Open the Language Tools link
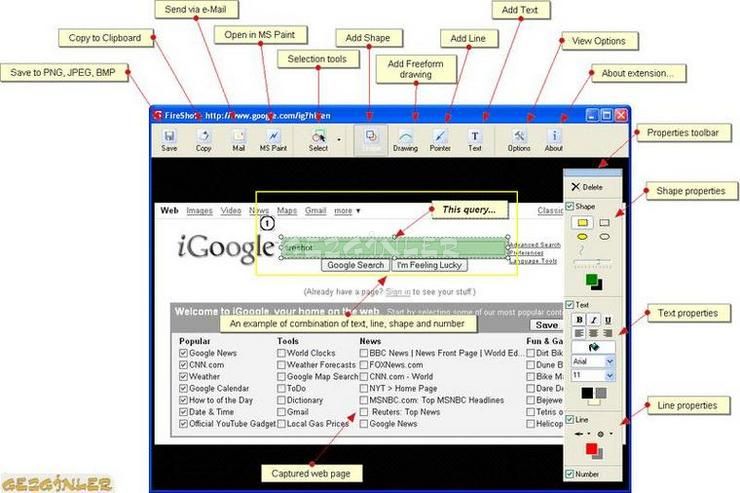The width and height of the screenshot is (740, 493). (x=534, y=261)
